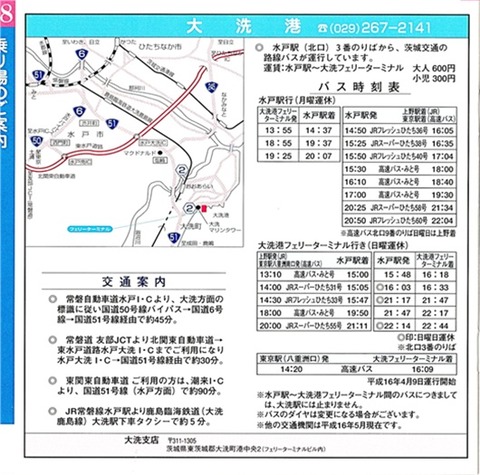This screenshot has height=475, width=480.
Task: Click the JRフレッシュひたち36号 row
Action: (x=399, y=131)
